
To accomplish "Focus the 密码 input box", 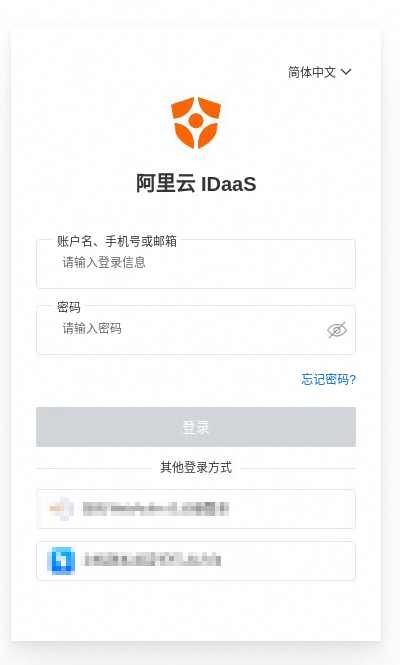I will [x=196, y=330].
